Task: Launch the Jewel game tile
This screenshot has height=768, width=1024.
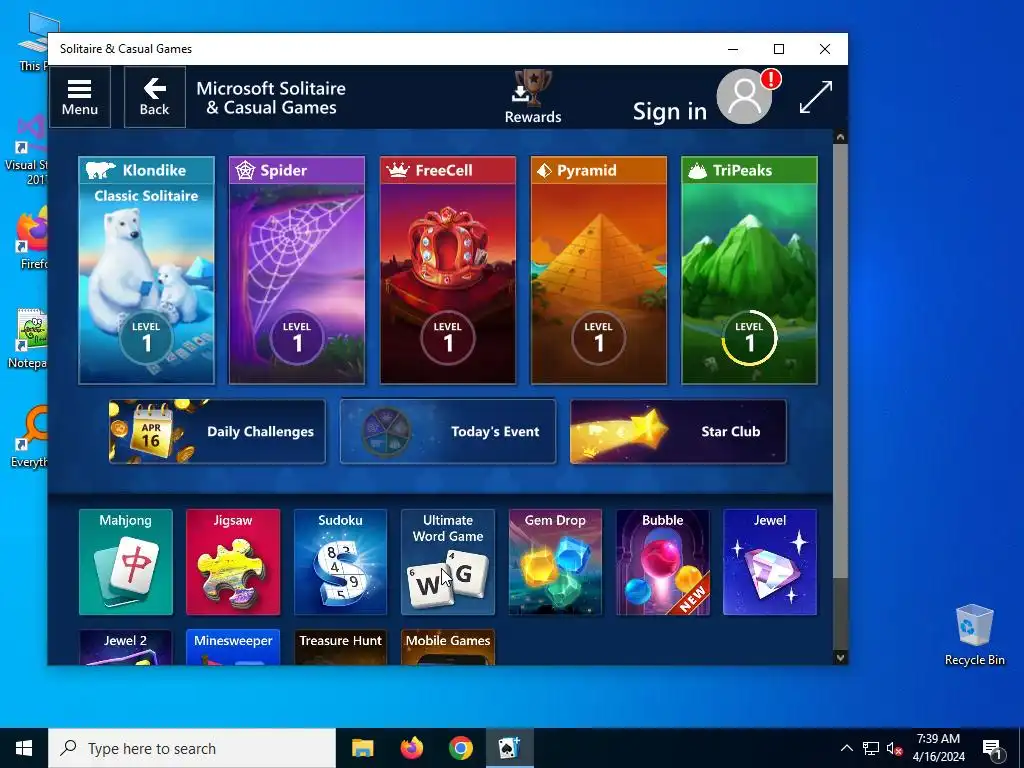Action: click(x=770, y=562)
